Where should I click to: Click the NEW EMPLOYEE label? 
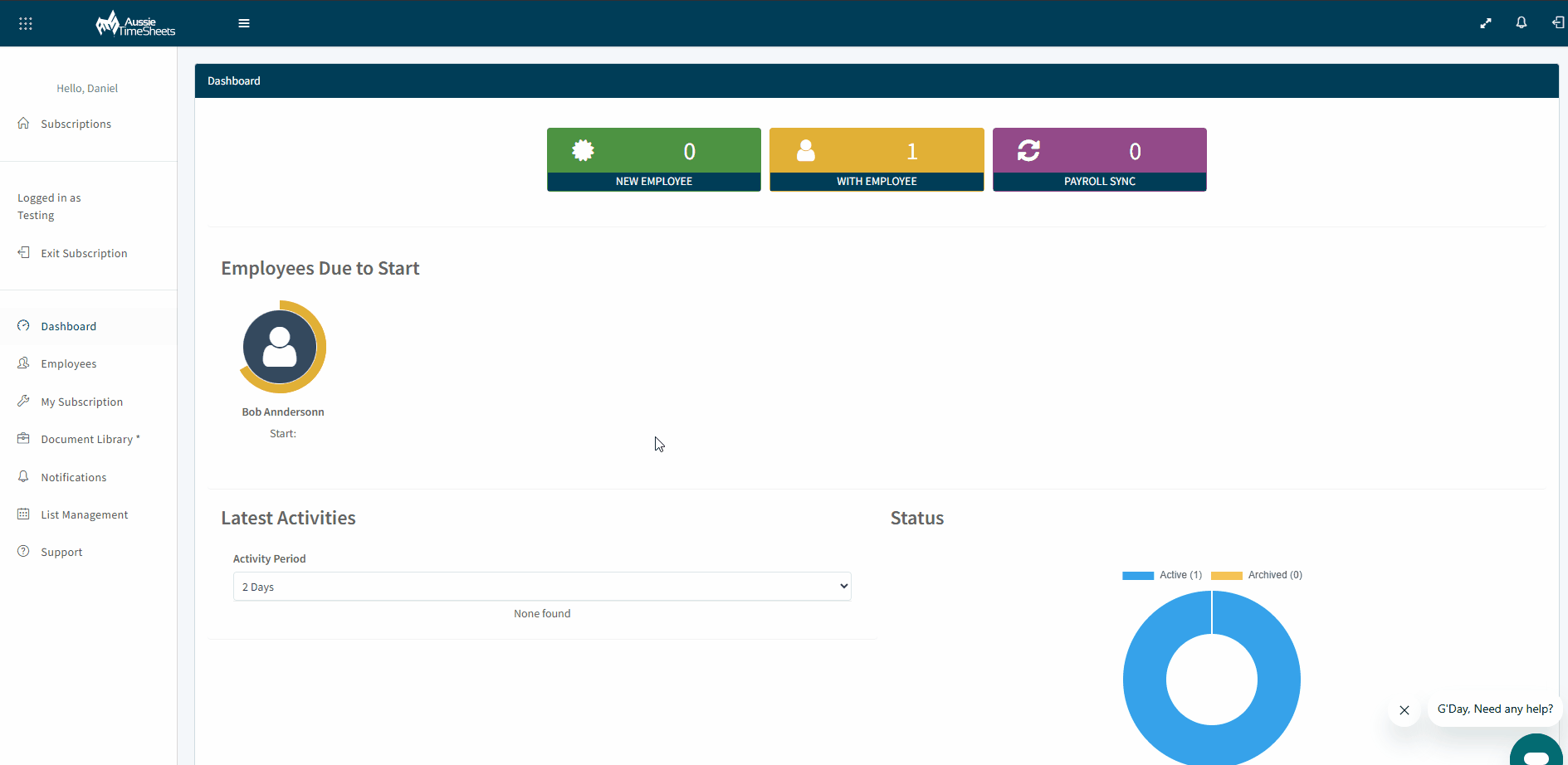coord(654,181)
